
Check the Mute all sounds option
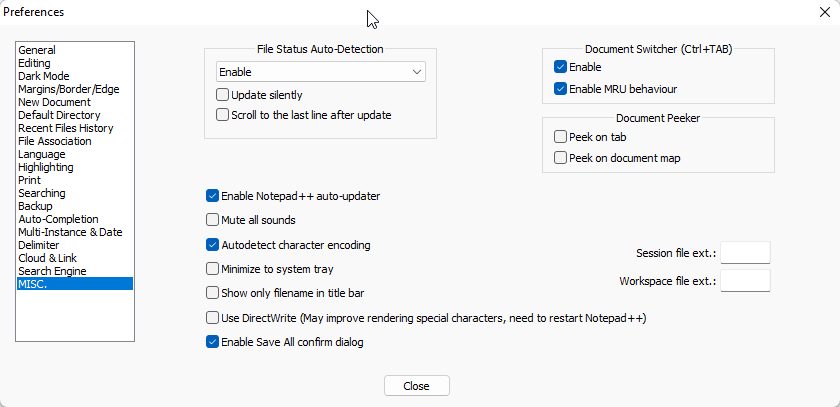pos(212,220)
